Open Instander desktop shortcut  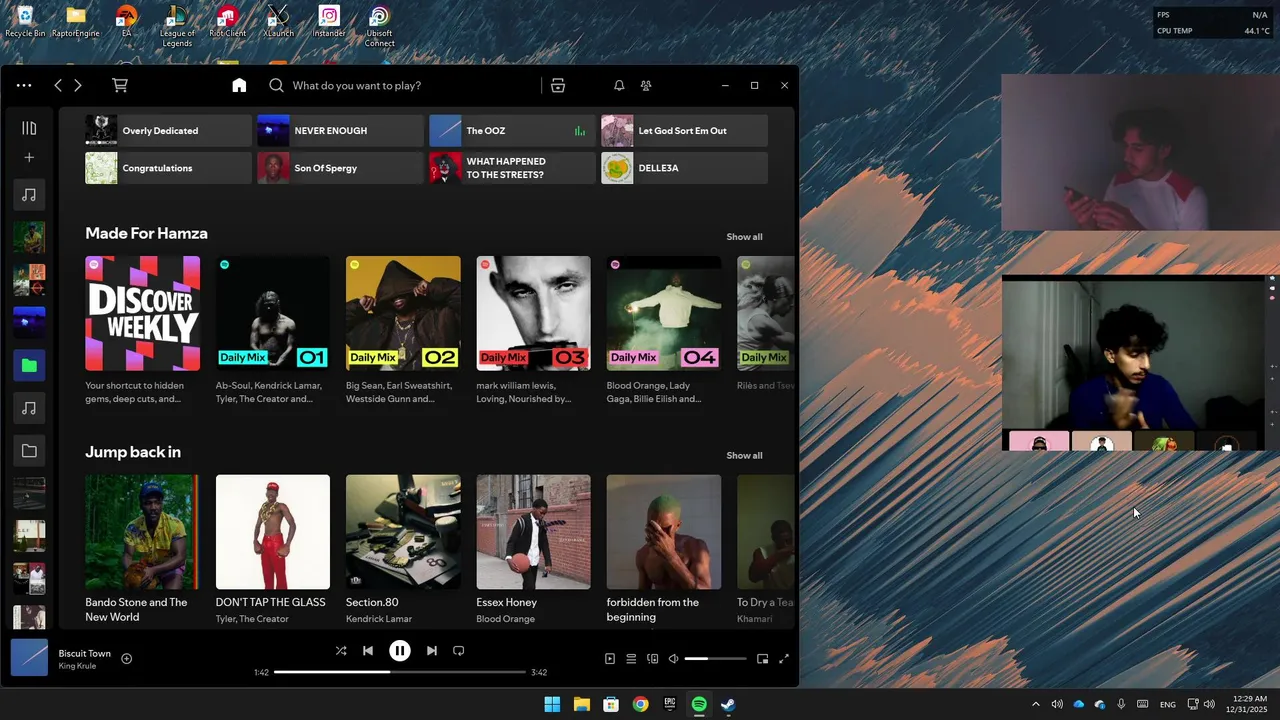coord(329,22)
